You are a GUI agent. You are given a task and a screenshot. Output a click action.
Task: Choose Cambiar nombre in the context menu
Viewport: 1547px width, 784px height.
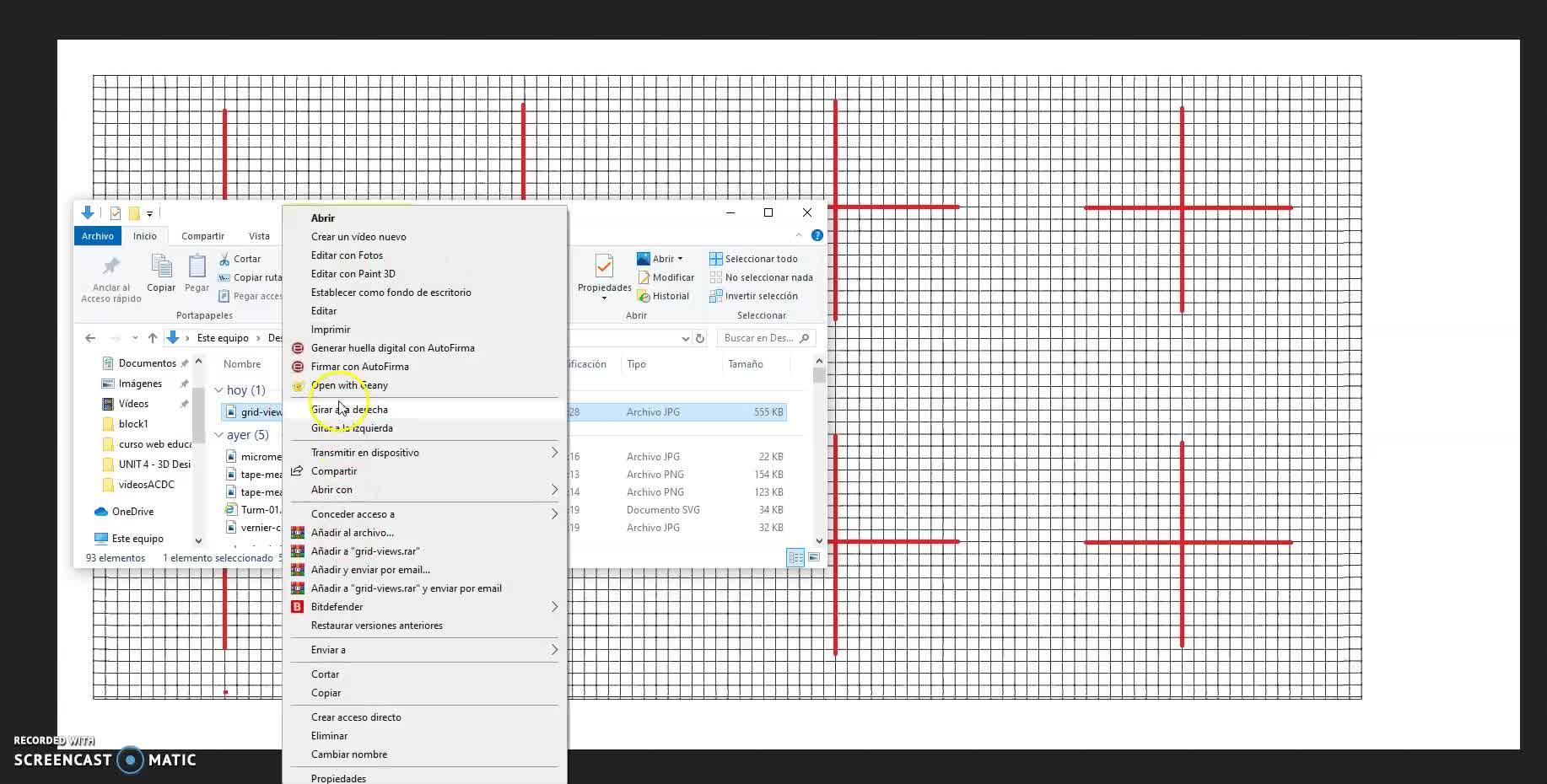(x=349, y=754)
